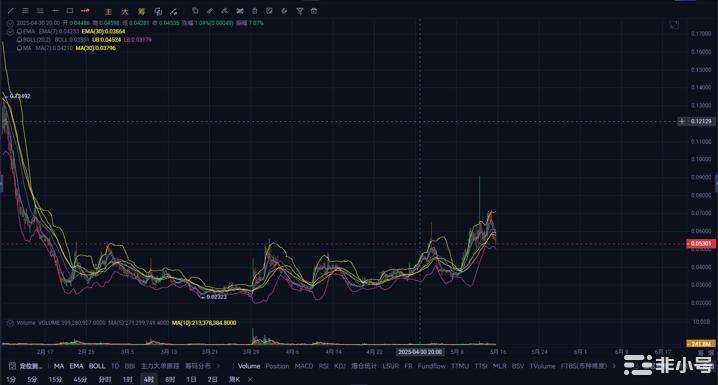Select the 周K timeframe
The height and width of the screenshot is (385, 718).
click(234, 380)
